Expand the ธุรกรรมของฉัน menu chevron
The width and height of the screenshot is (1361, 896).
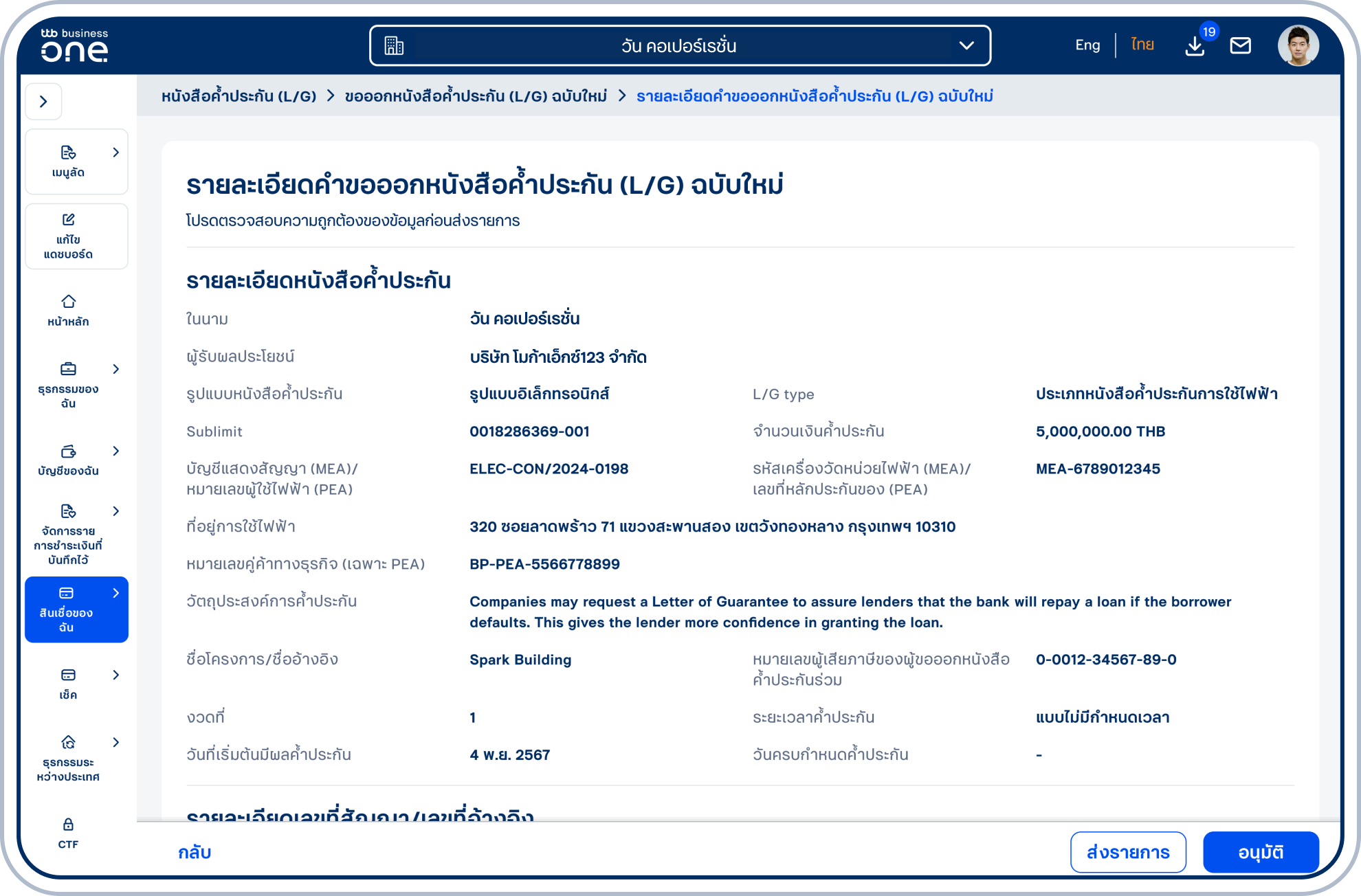coord(115,369)
